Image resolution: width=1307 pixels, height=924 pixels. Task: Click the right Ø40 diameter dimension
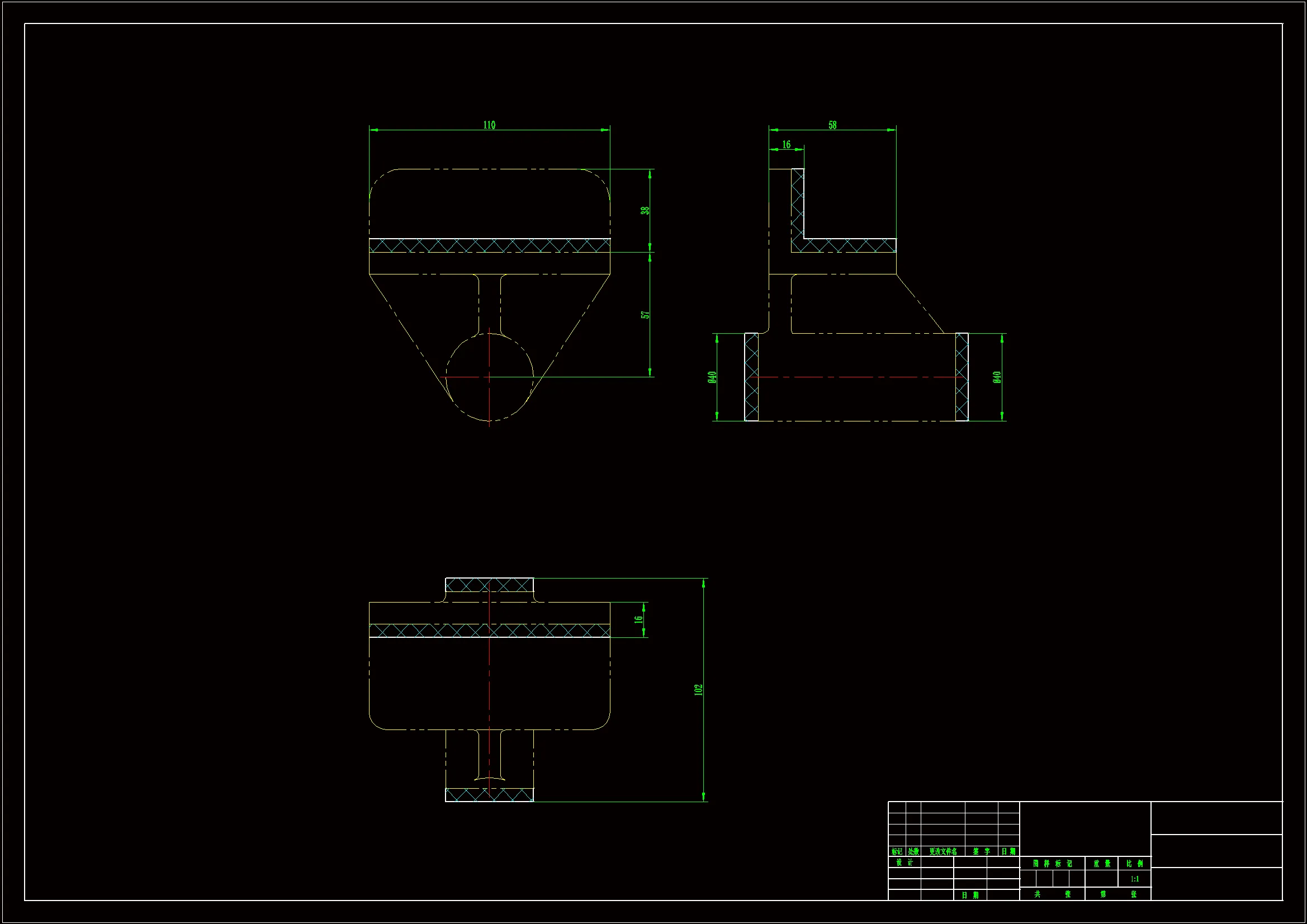click(997, 377)
